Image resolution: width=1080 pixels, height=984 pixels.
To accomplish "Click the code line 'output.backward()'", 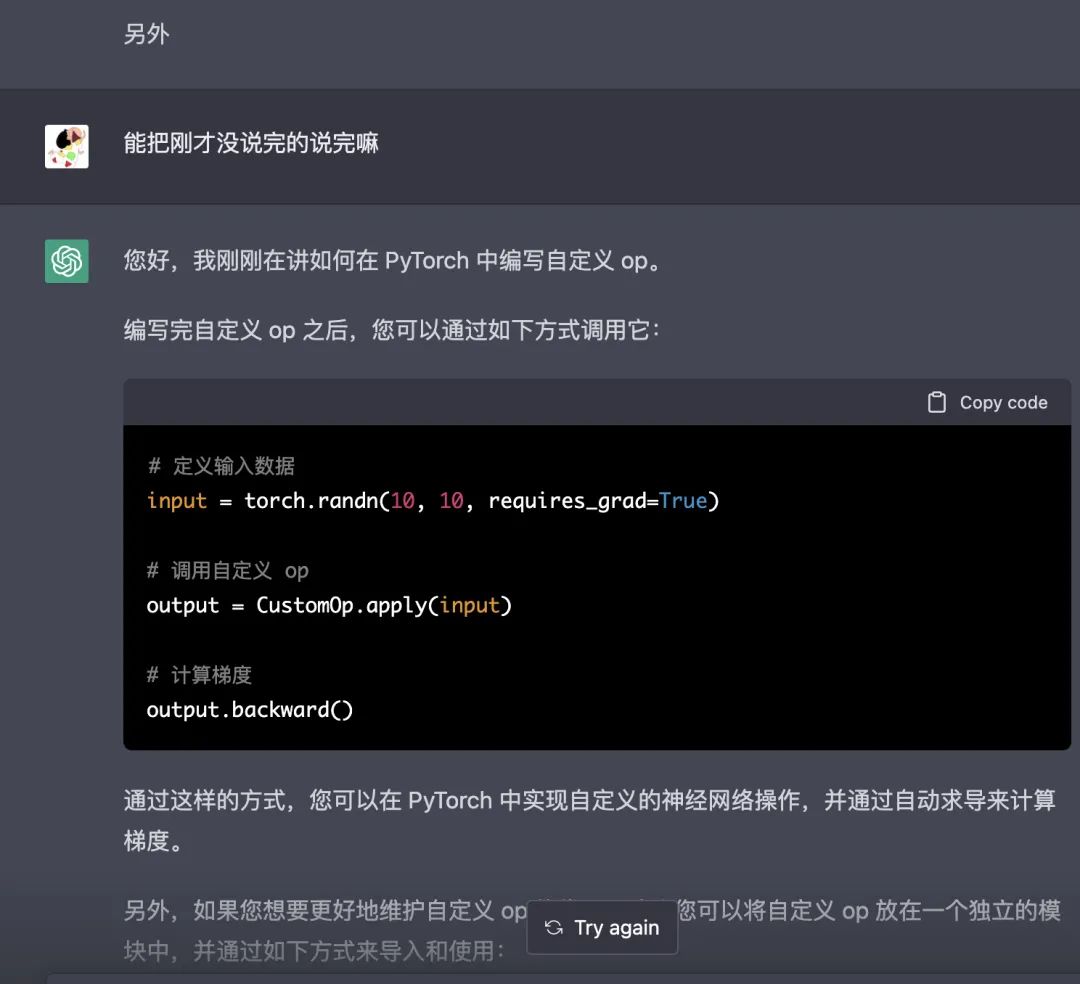I will (x=250, y=710).
